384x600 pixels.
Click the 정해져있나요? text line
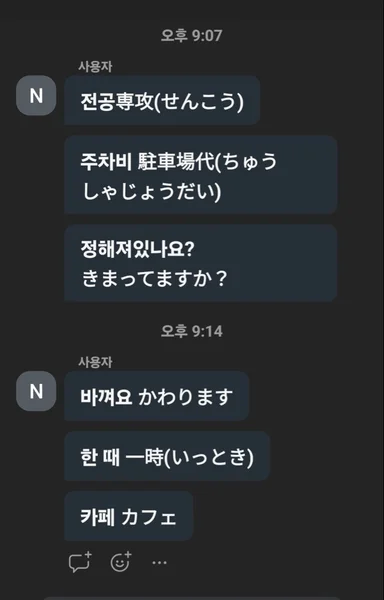(138, 249)
